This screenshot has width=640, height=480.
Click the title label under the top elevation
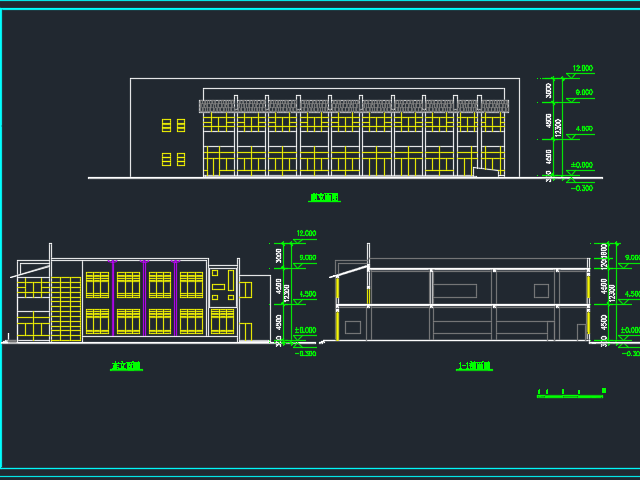325,198
